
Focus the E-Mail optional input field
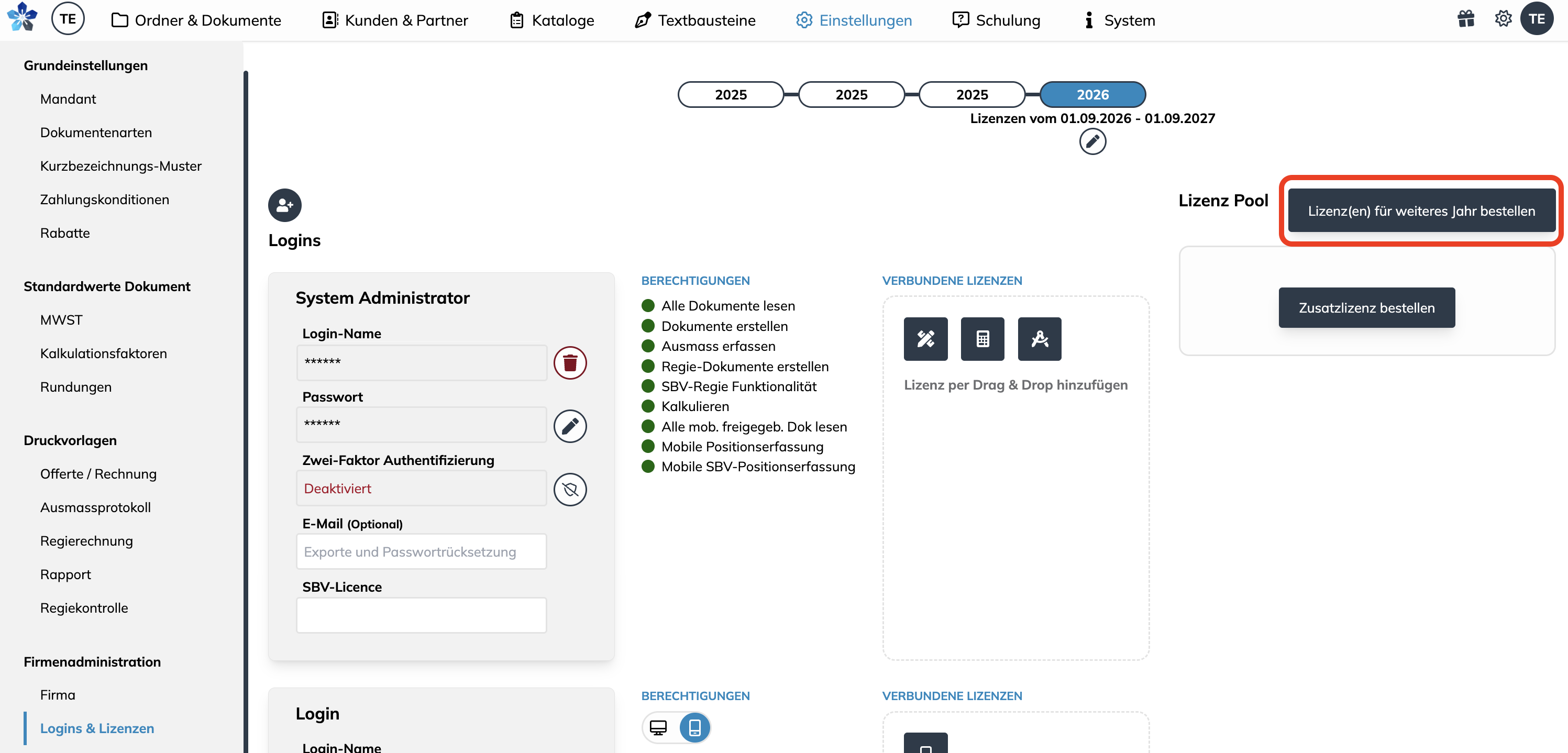click(421, 551)
